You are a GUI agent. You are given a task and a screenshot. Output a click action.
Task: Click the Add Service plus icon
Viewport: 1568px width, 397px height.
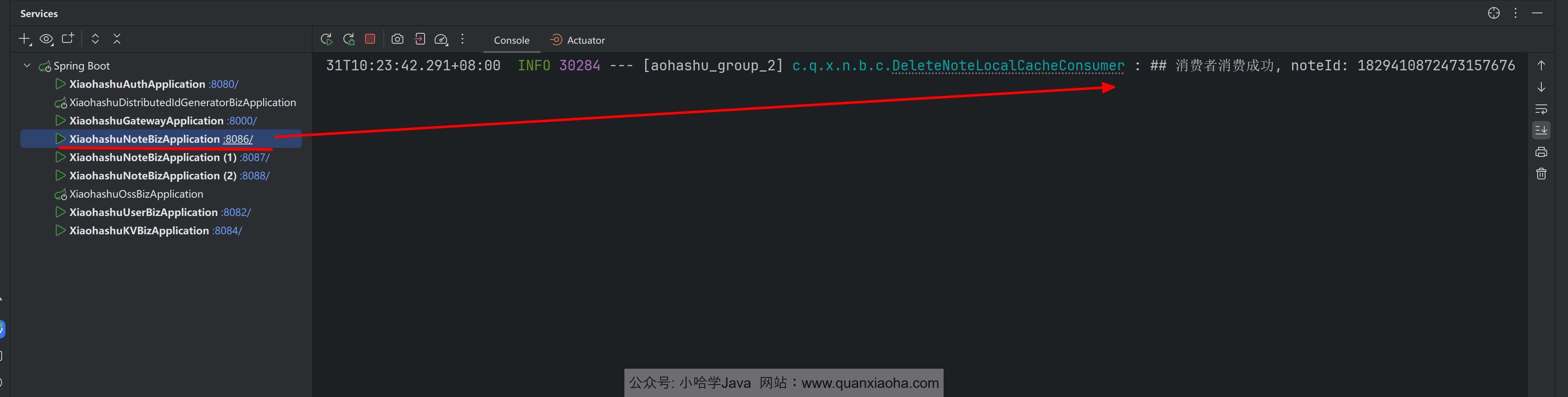(x=24, y=39)
